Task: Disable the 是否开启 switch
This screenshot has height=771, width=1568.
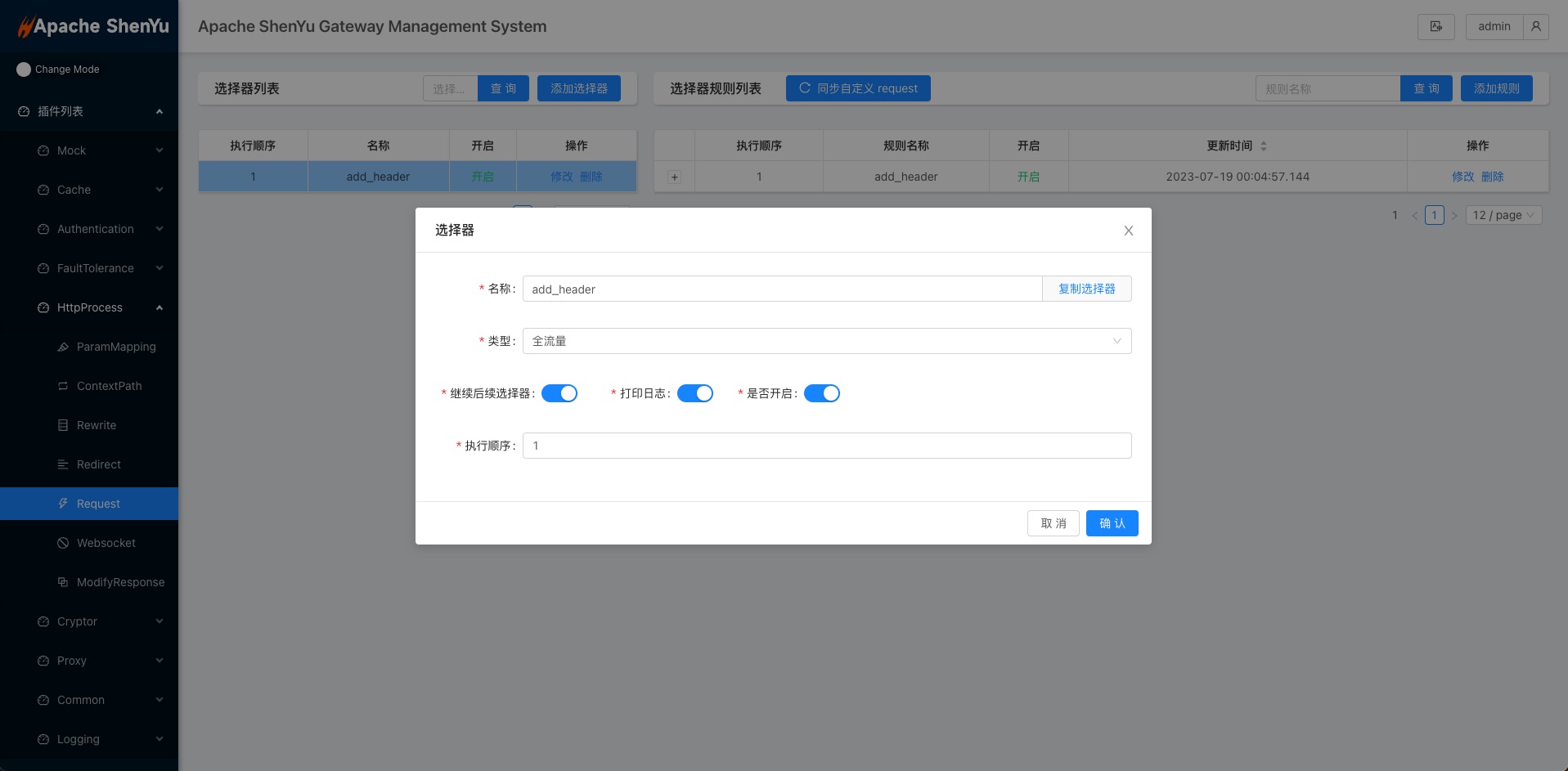Action: tap(822, 393)
